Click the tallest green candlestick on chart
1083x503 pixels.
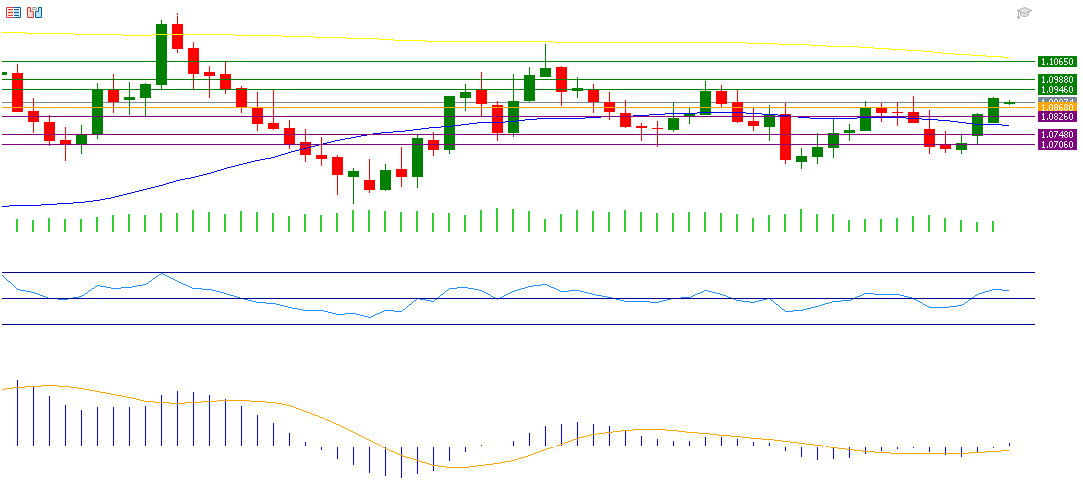point(161,56)
